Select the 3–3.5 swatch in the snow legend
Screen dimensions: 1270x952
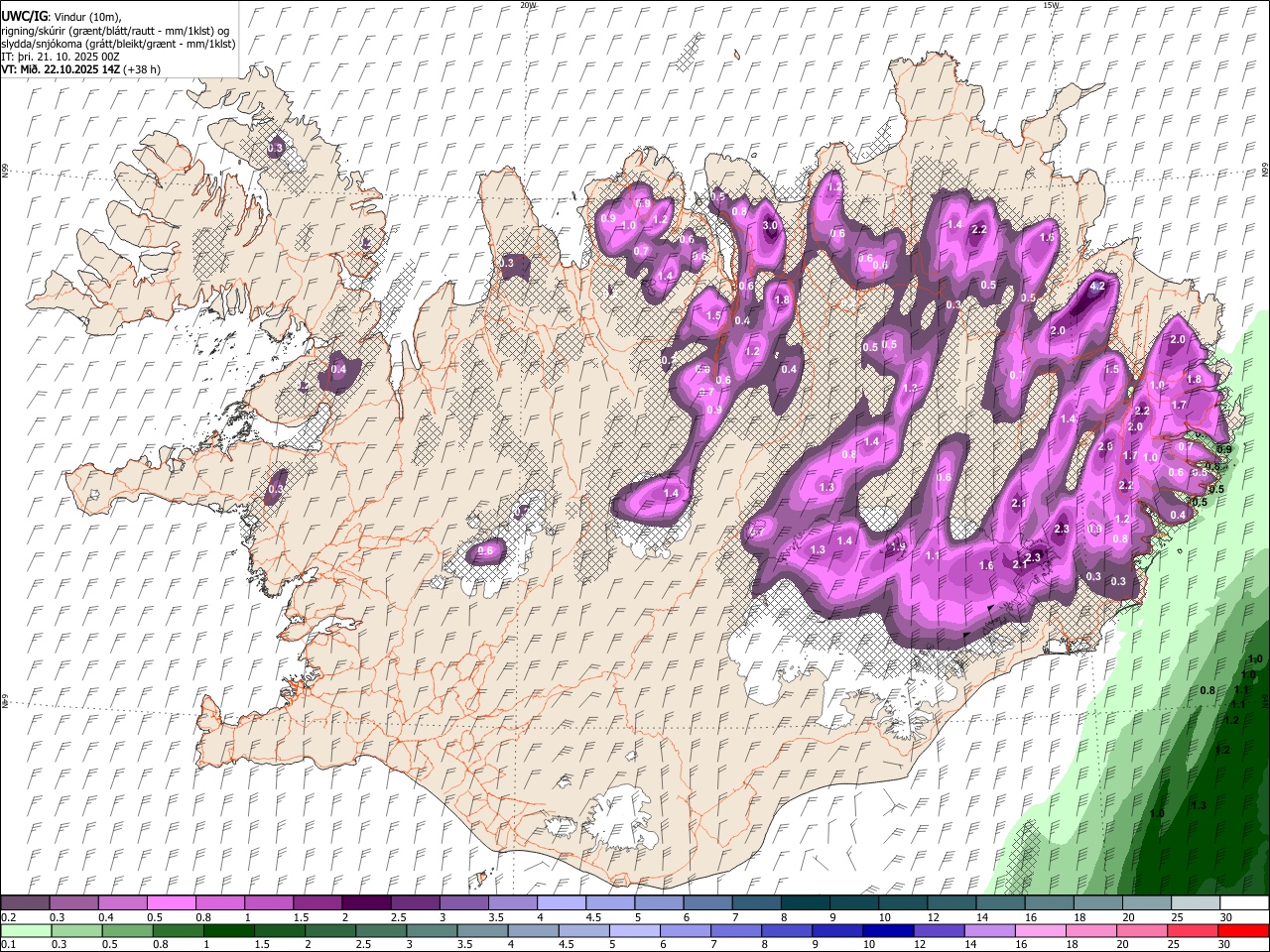click(x=463, y=902)
